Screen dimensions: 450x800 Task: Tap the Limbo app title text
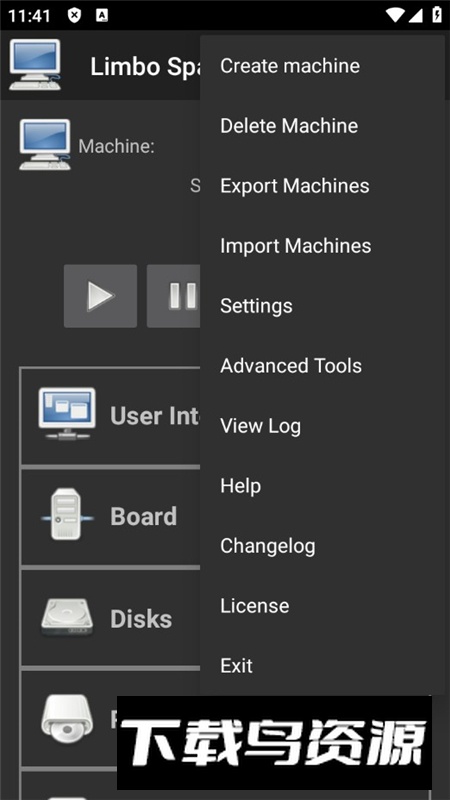(x=145, y=67)
